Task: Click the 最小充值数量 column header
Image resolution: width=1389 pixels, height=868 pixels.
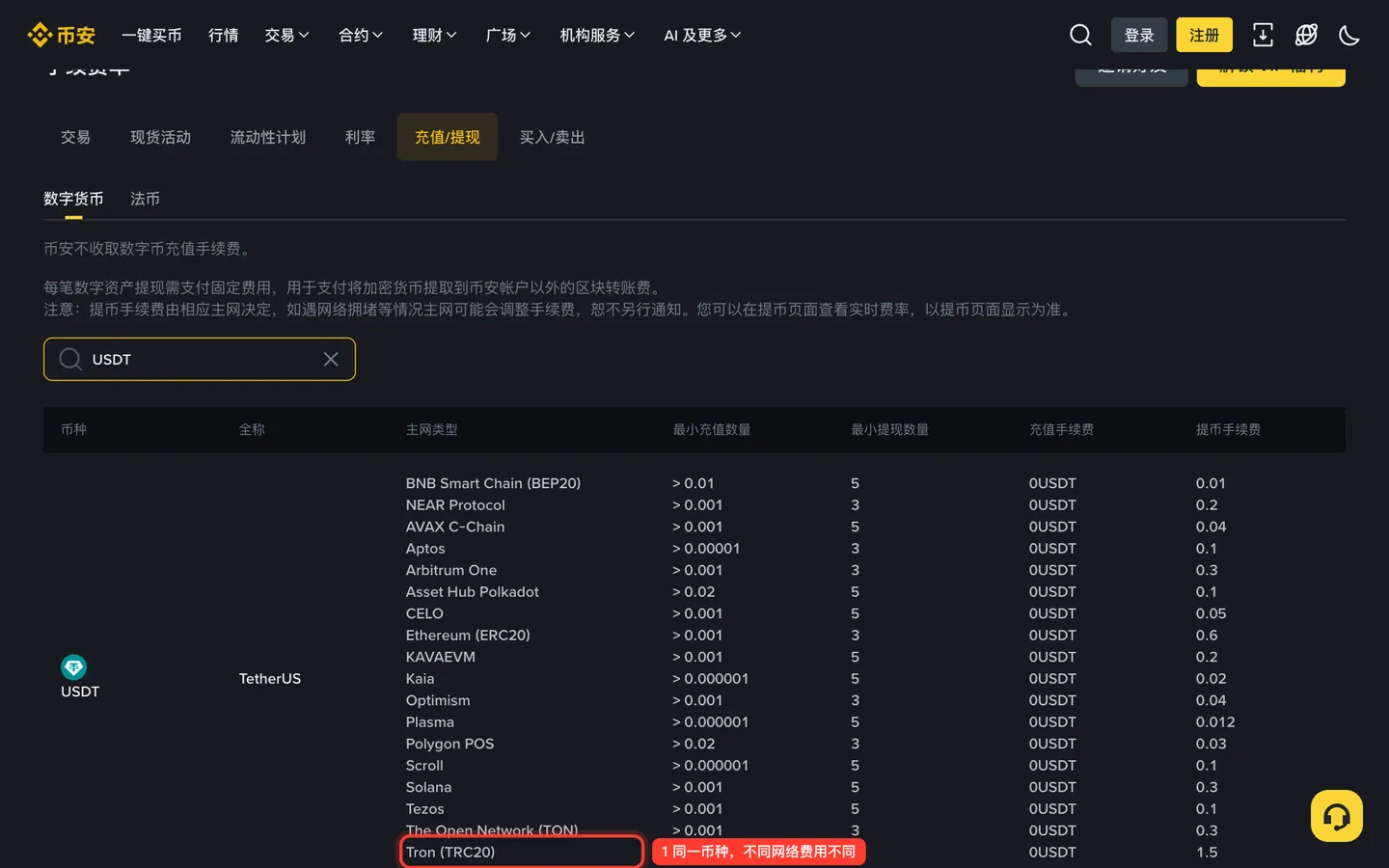Action: [x=712, y=429]
